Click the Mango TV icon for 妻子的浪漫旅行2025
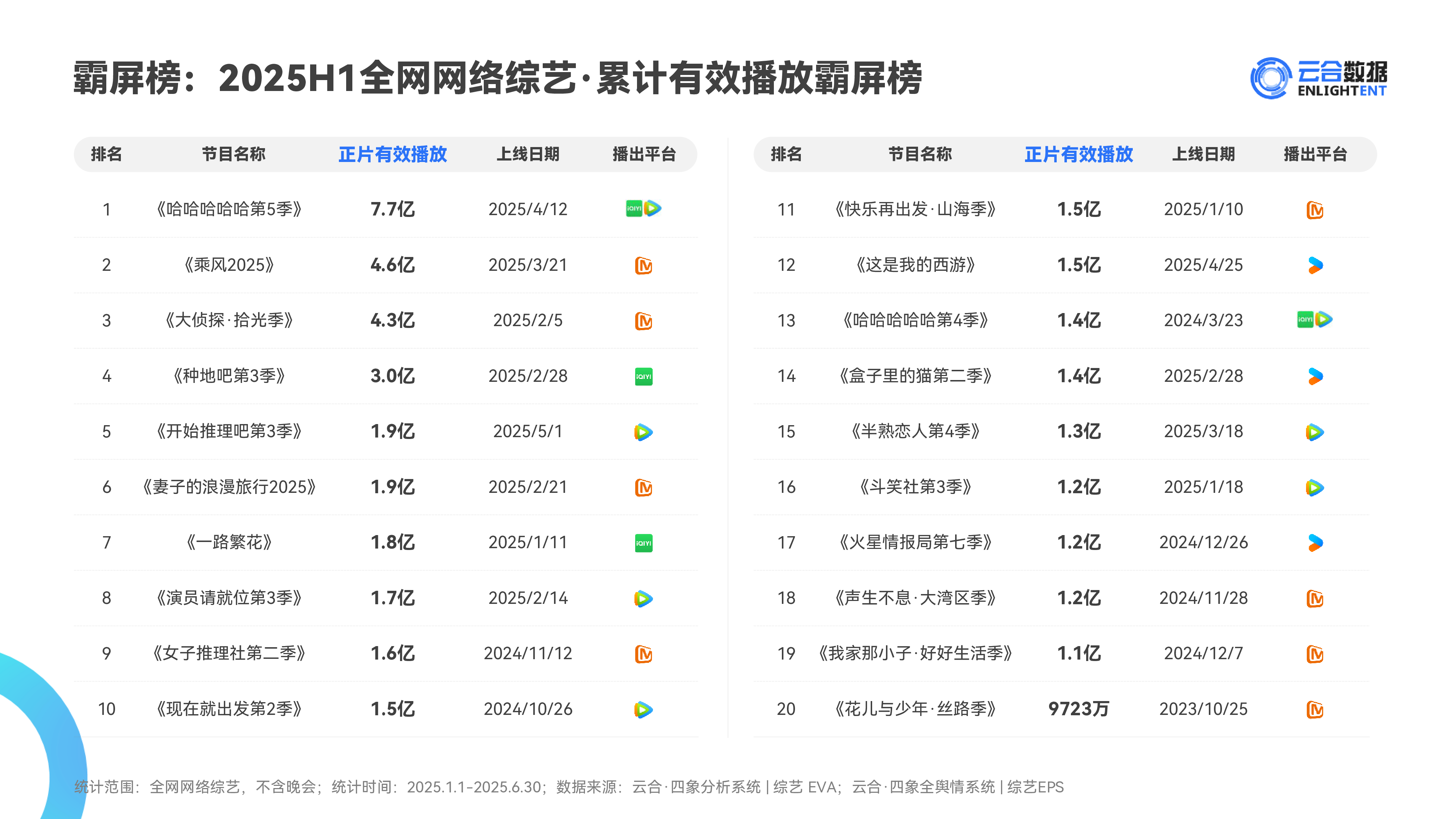 (643, 487)
